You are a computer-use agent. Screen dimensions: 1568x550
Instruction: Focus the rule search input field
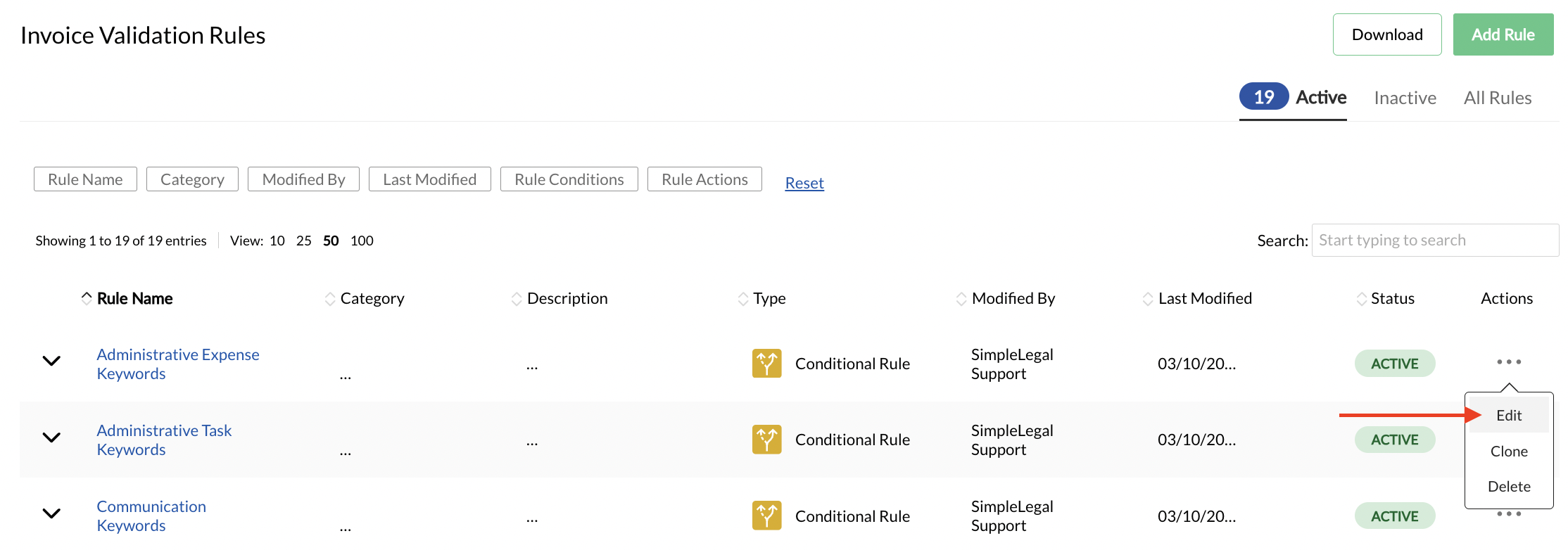[1434, 241]
